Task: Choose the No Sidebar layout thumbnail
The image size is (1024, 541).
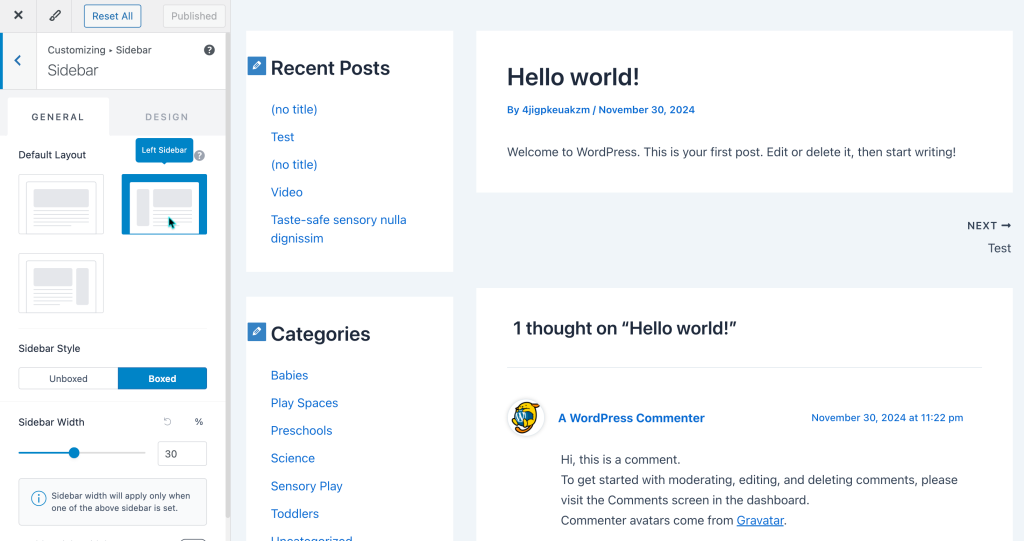Action: pyautogui.click(x=61, y=204)
